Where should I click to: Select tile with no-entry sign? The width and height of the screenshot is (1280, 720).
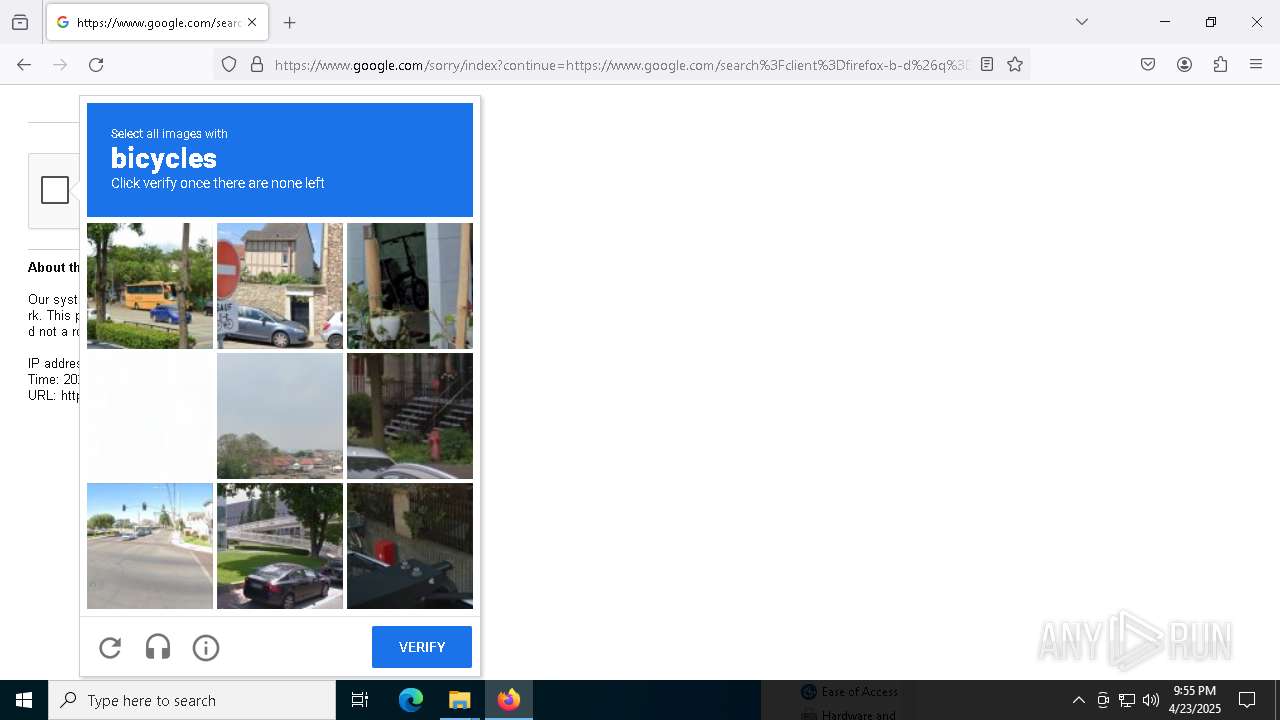280,286
